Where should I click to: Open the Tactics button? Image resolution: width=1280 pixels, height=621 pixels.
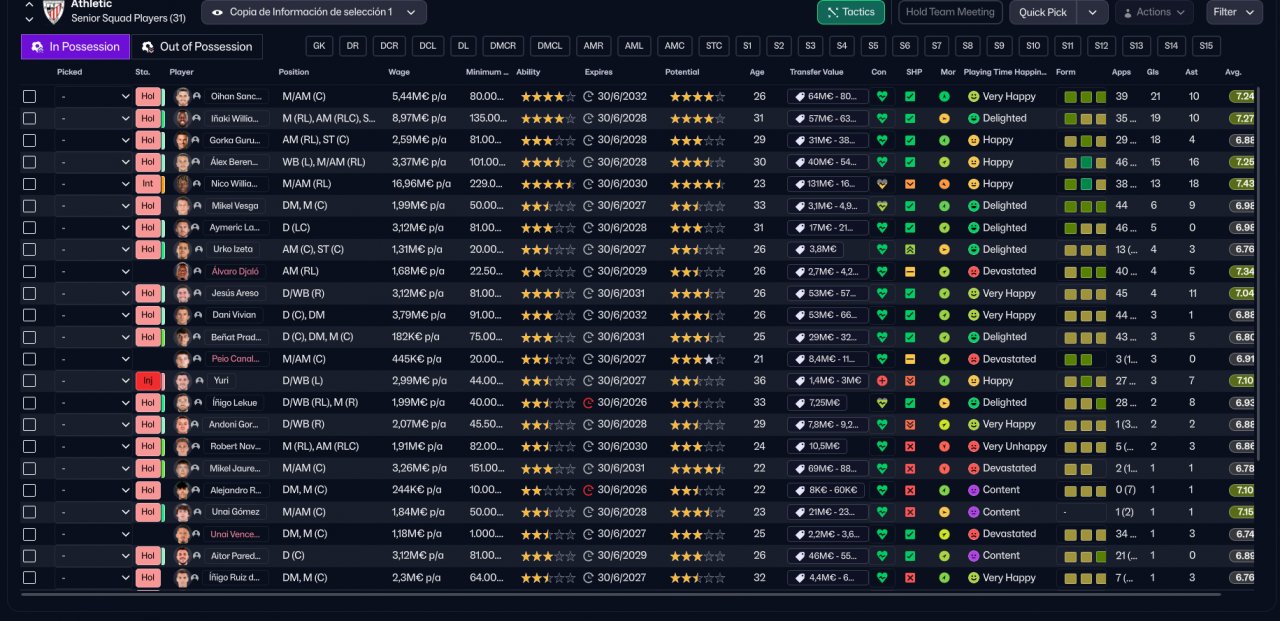tap(850, 12)
